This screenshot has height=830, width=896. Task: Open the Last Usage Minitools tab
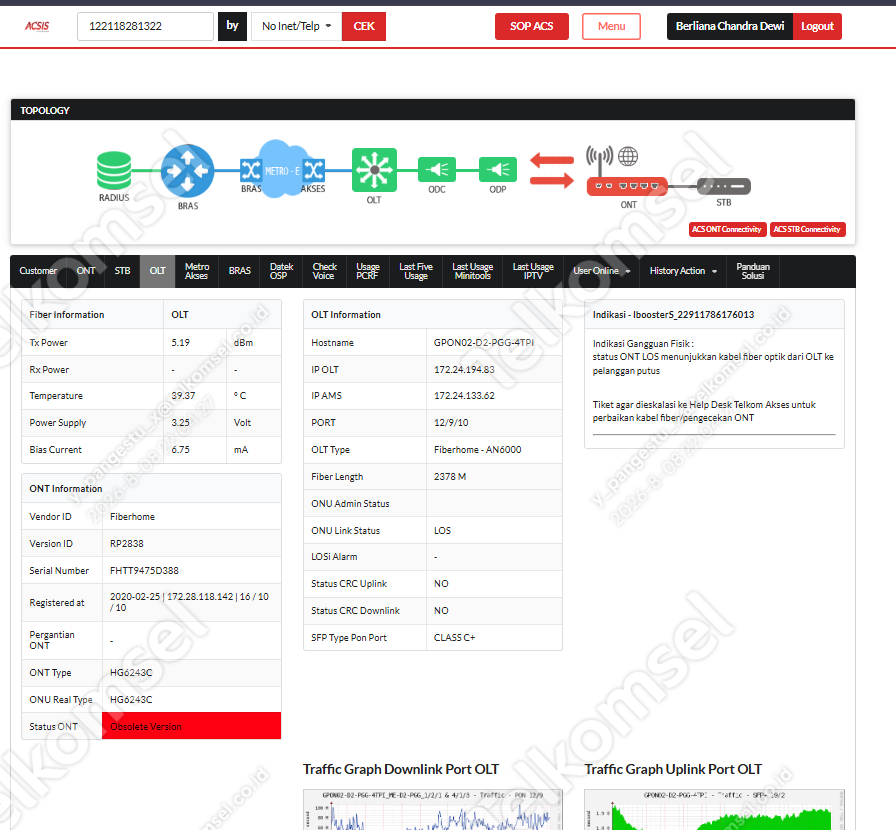coord(473,271)
